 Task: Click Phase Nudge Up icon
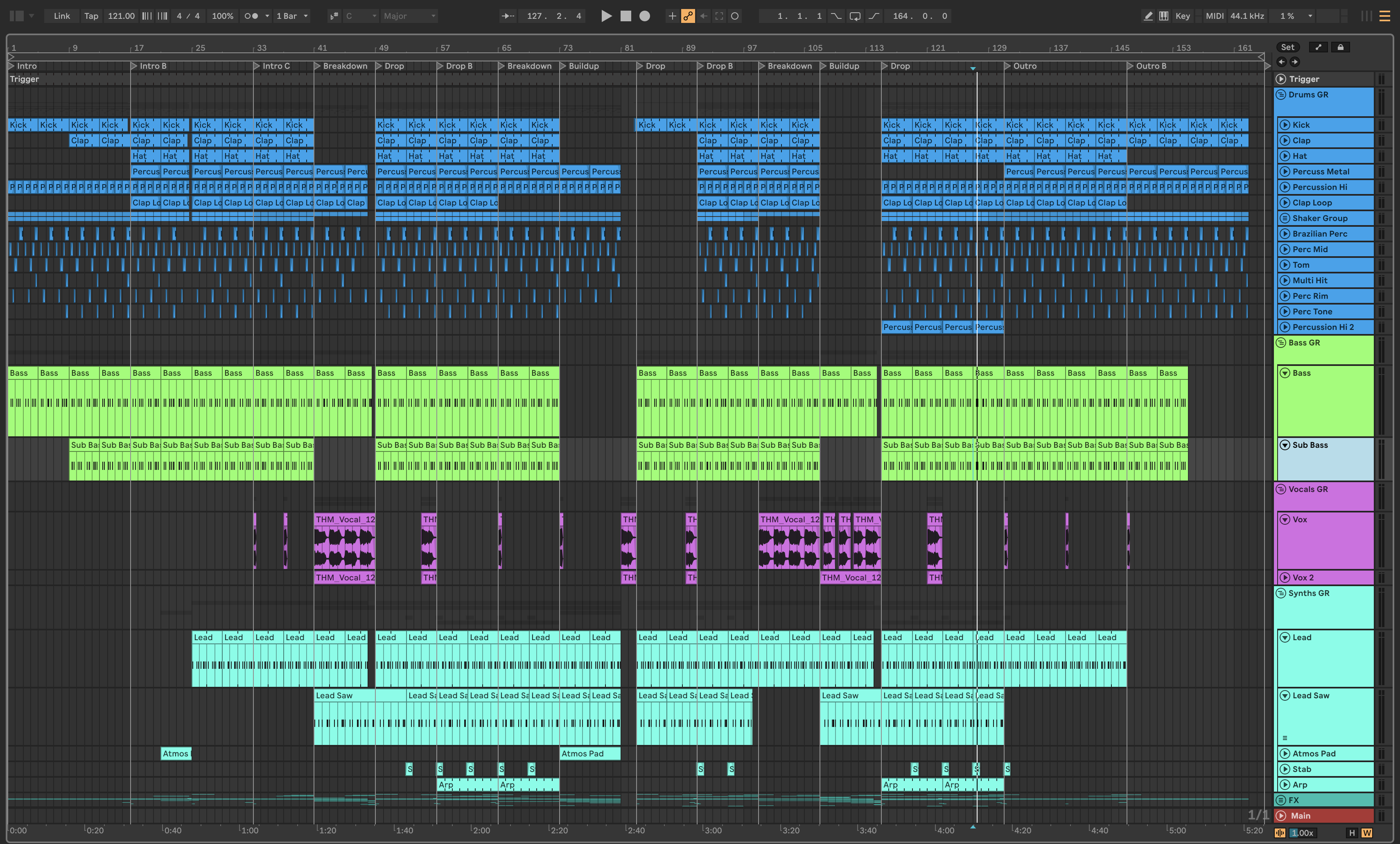pos(163,16)
